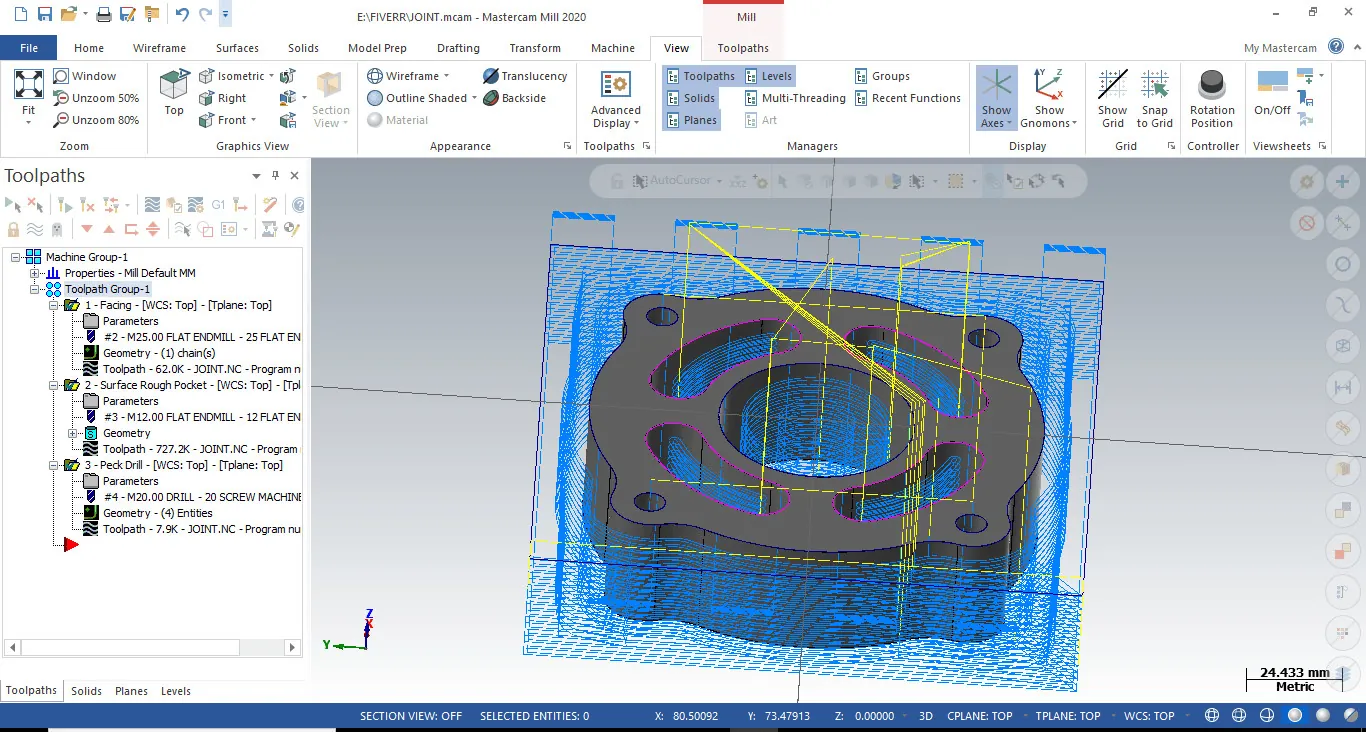
Task: Select the Top graphics view cube
Action: pos(174,84)
